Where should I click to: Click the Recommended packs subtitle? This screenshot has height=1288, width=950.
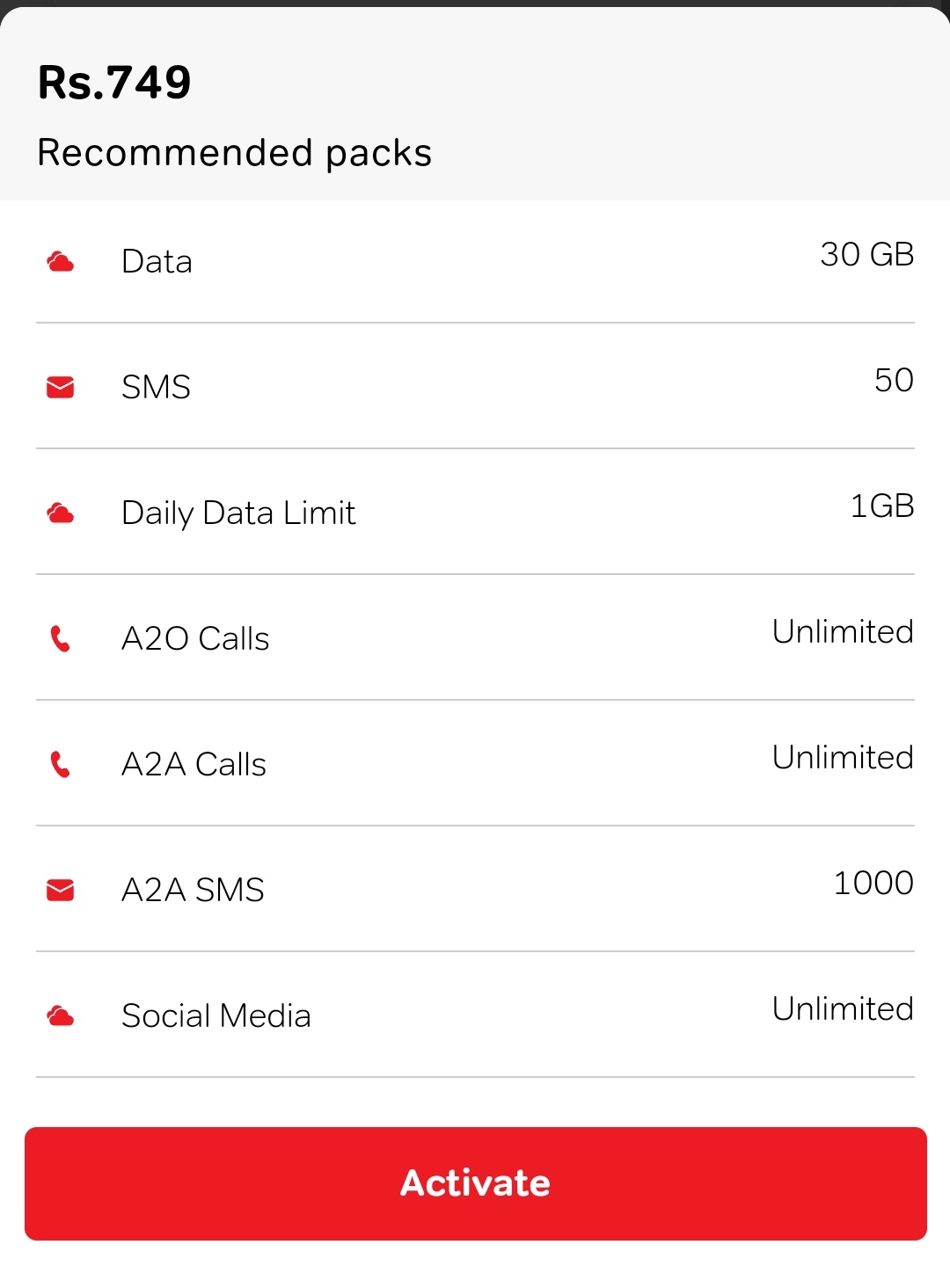pyautogui.click(x=235, y=152)
